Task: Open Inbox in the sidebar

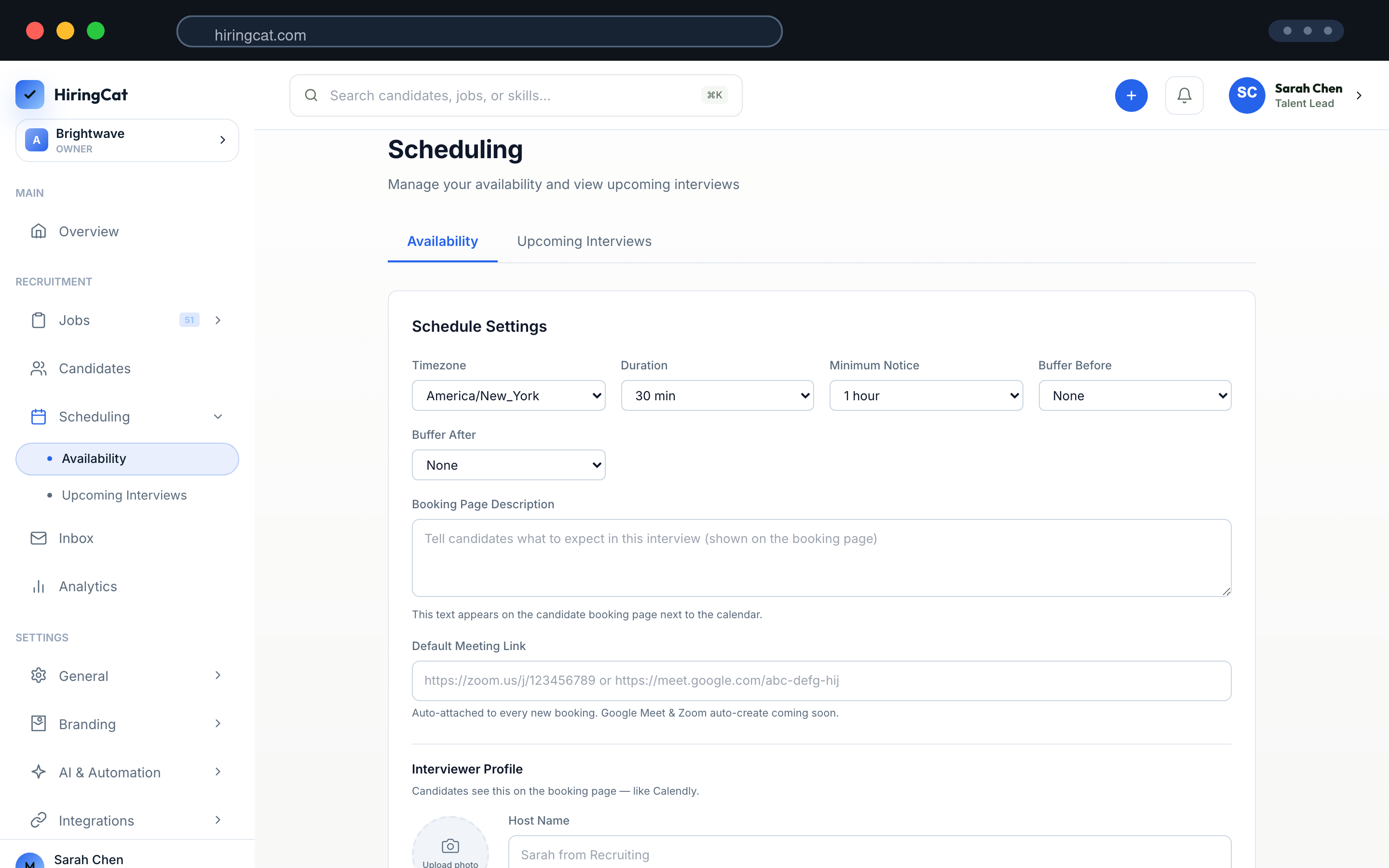Action: 127,538
